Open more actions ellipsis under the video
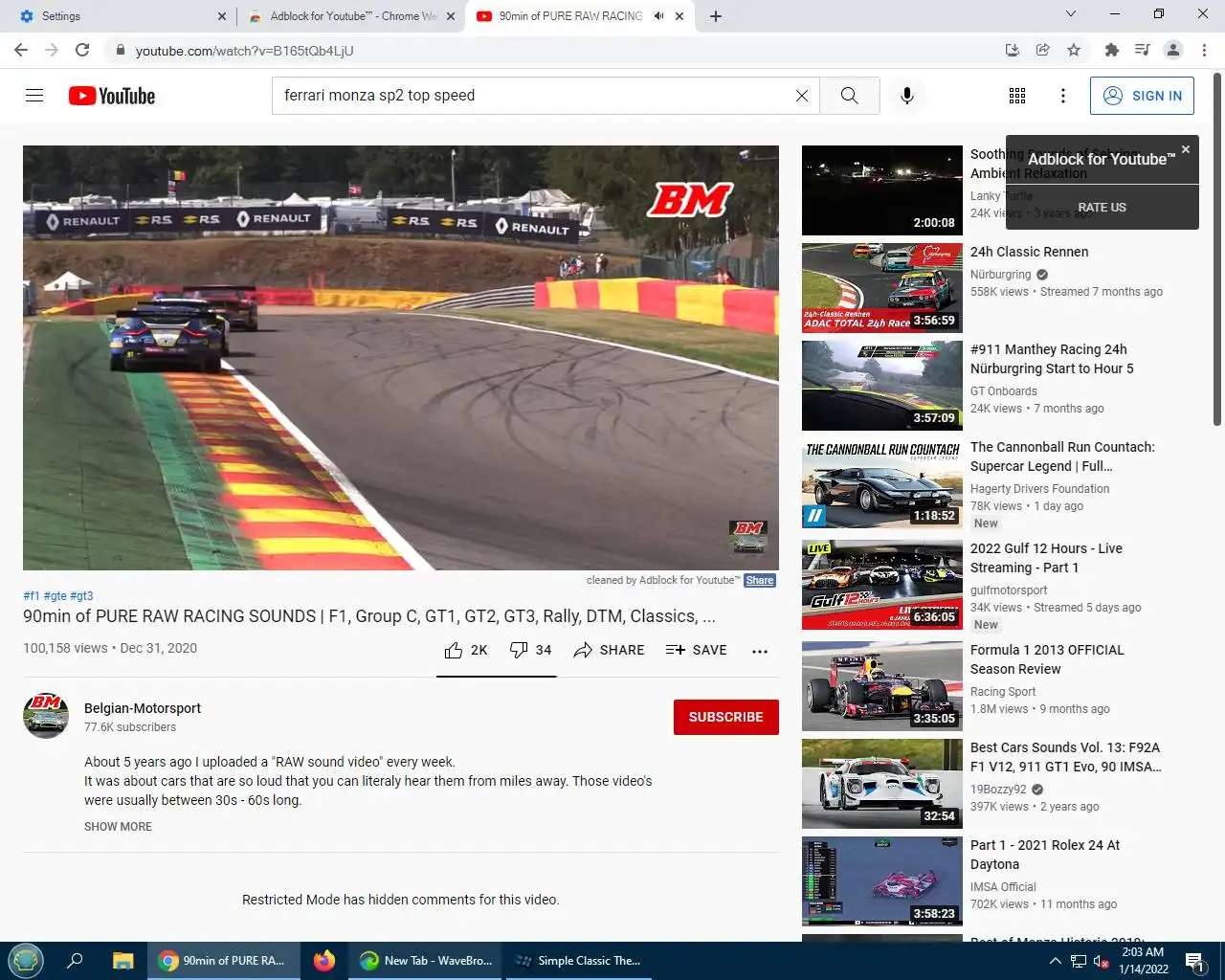1225x980 pixels. (760, 652)
